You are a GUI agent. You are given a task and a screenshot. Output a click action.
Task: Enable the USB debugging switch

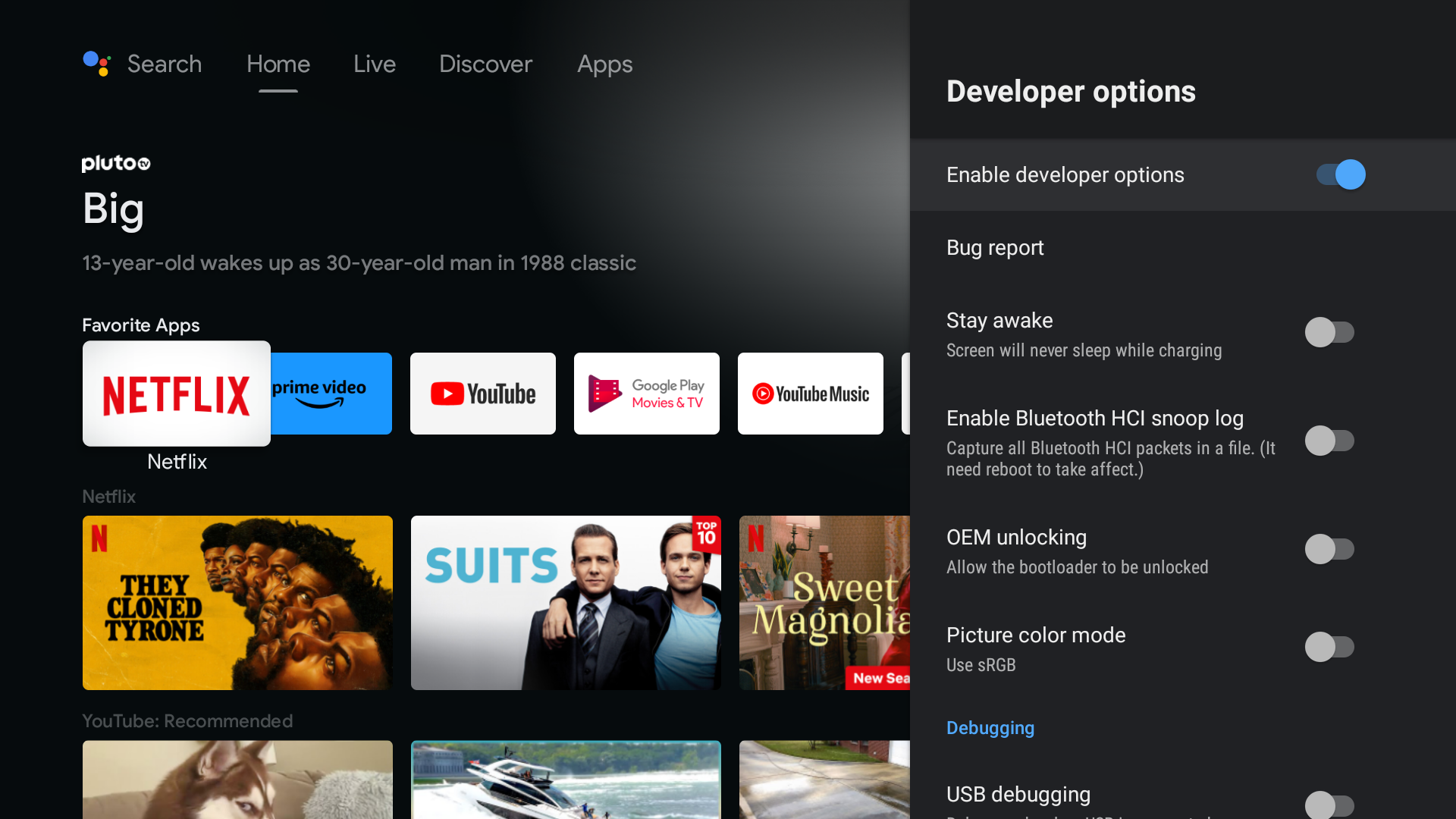(1329, 804)
